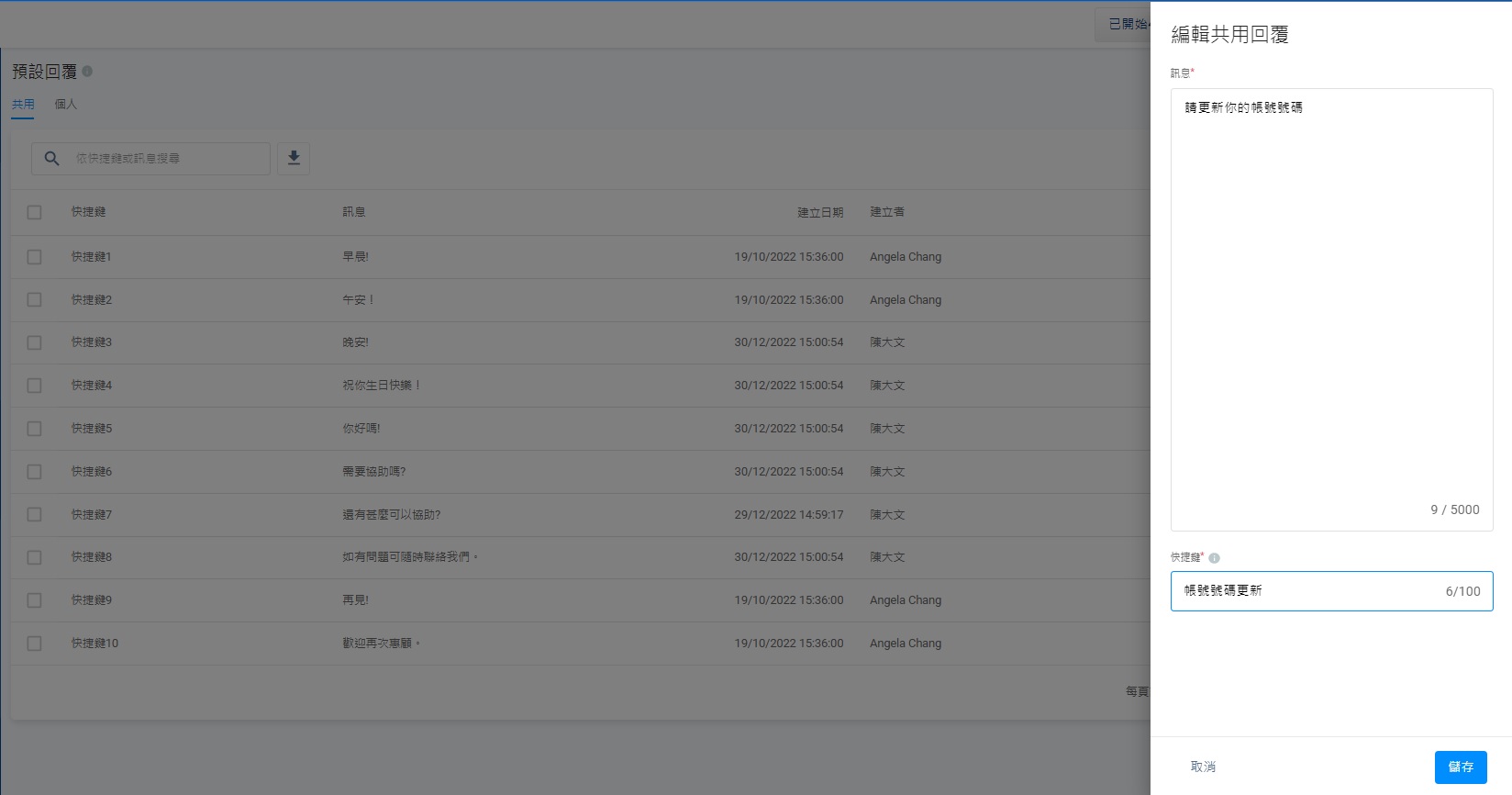Click the date 29/12/2022 14:59:17

(x=789, y=515)
